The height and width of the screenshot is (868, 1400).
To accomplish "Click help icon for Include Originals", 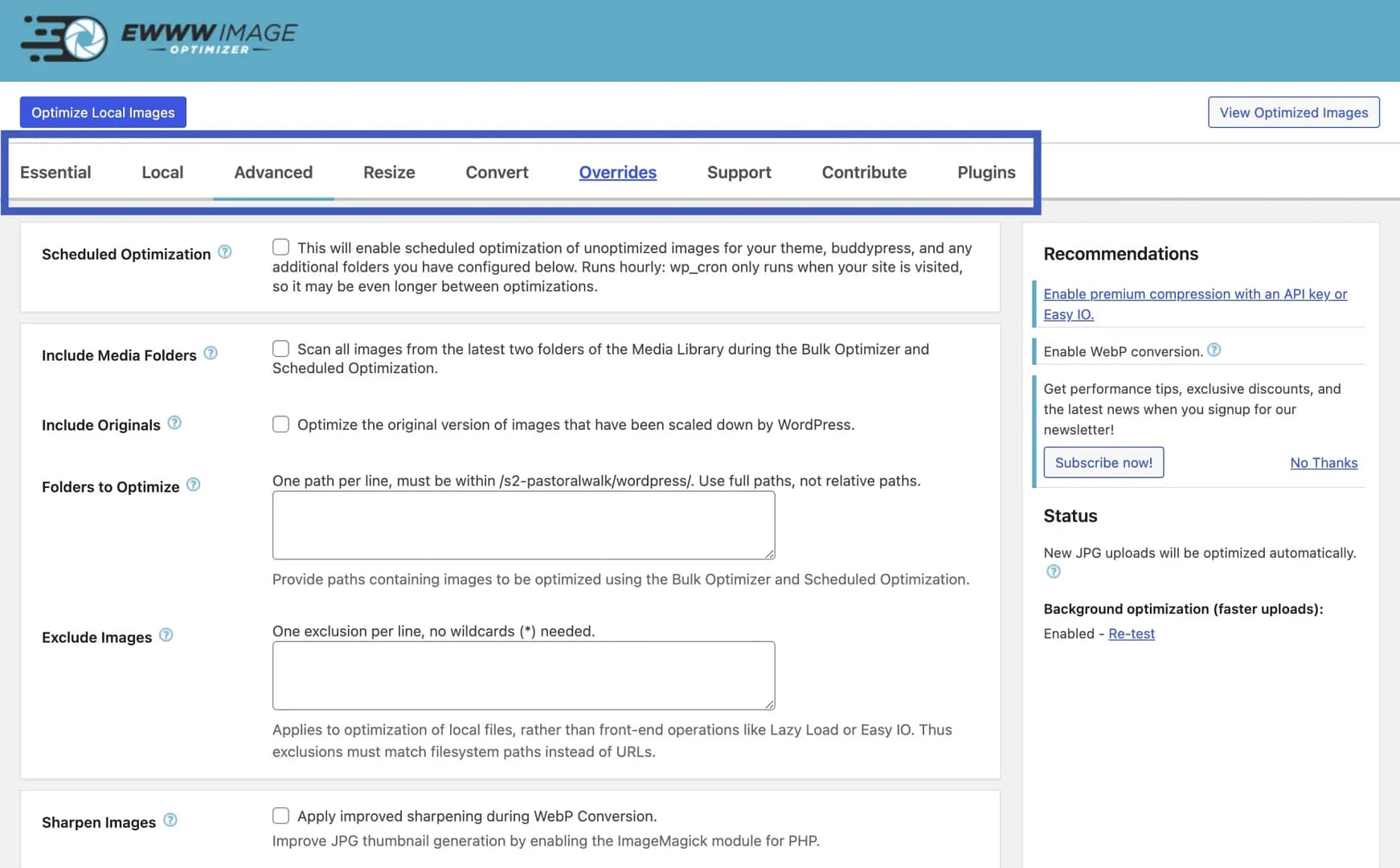I will coord(174,424).
